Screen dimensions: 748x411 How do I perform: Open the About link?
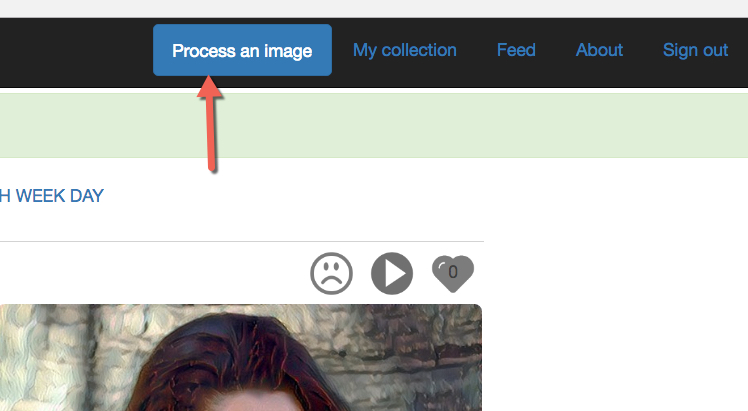click(599, 50)
